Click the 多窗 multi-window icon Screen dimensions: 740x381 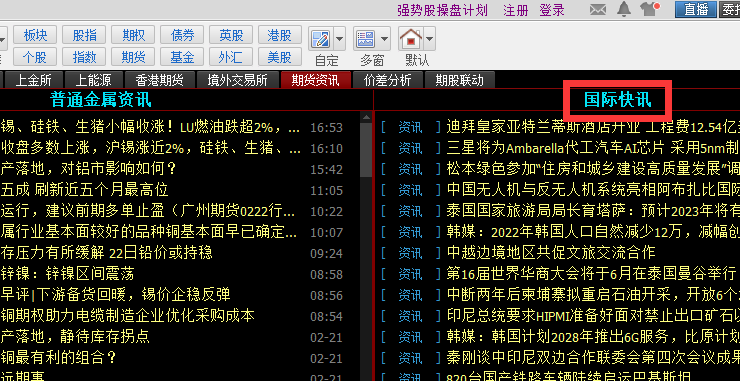click(x=365, y=39)
